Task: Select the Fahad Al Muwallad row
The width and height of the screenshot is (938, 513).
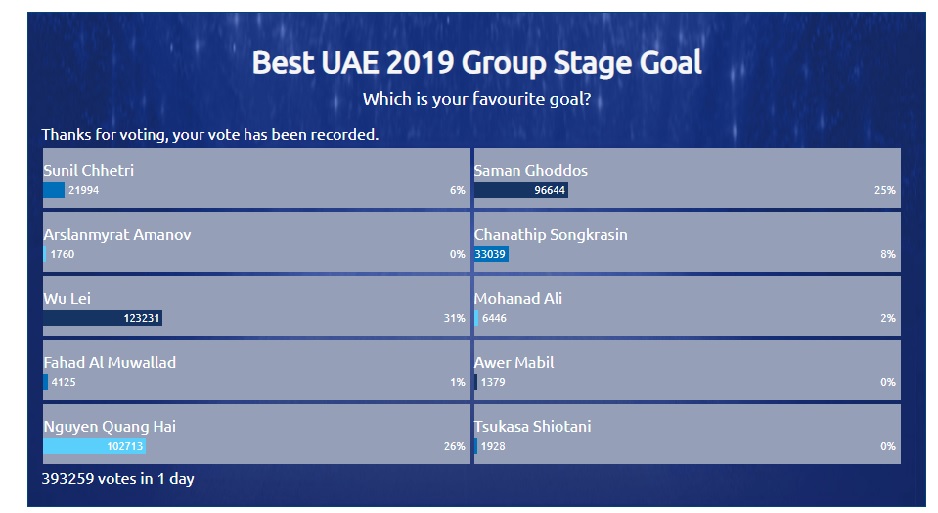Action: [256, 370]
